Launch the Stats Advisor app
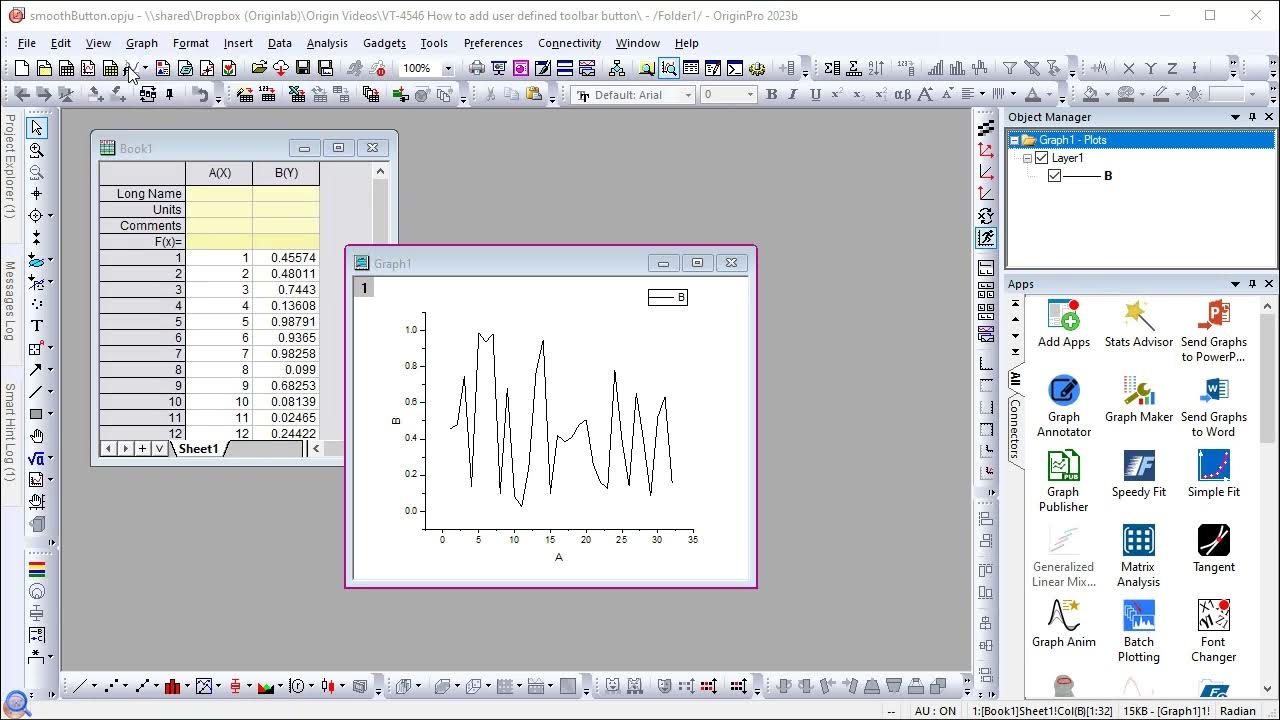The width and height of the screenshot is (1280, 720). [1139, 324]
